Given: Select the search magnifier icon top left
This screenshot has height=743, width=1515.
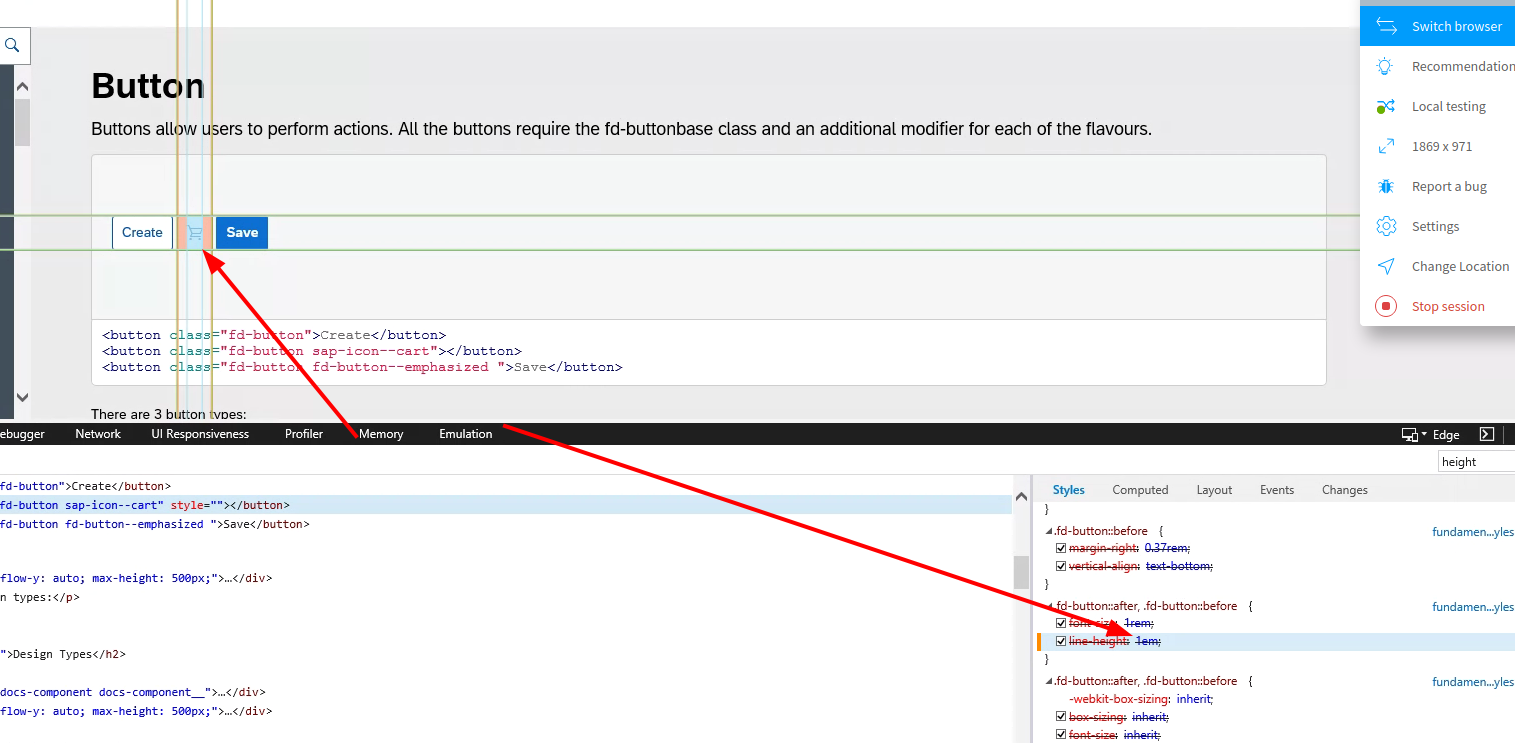Looking at the screenshot, I should point(14,45).
